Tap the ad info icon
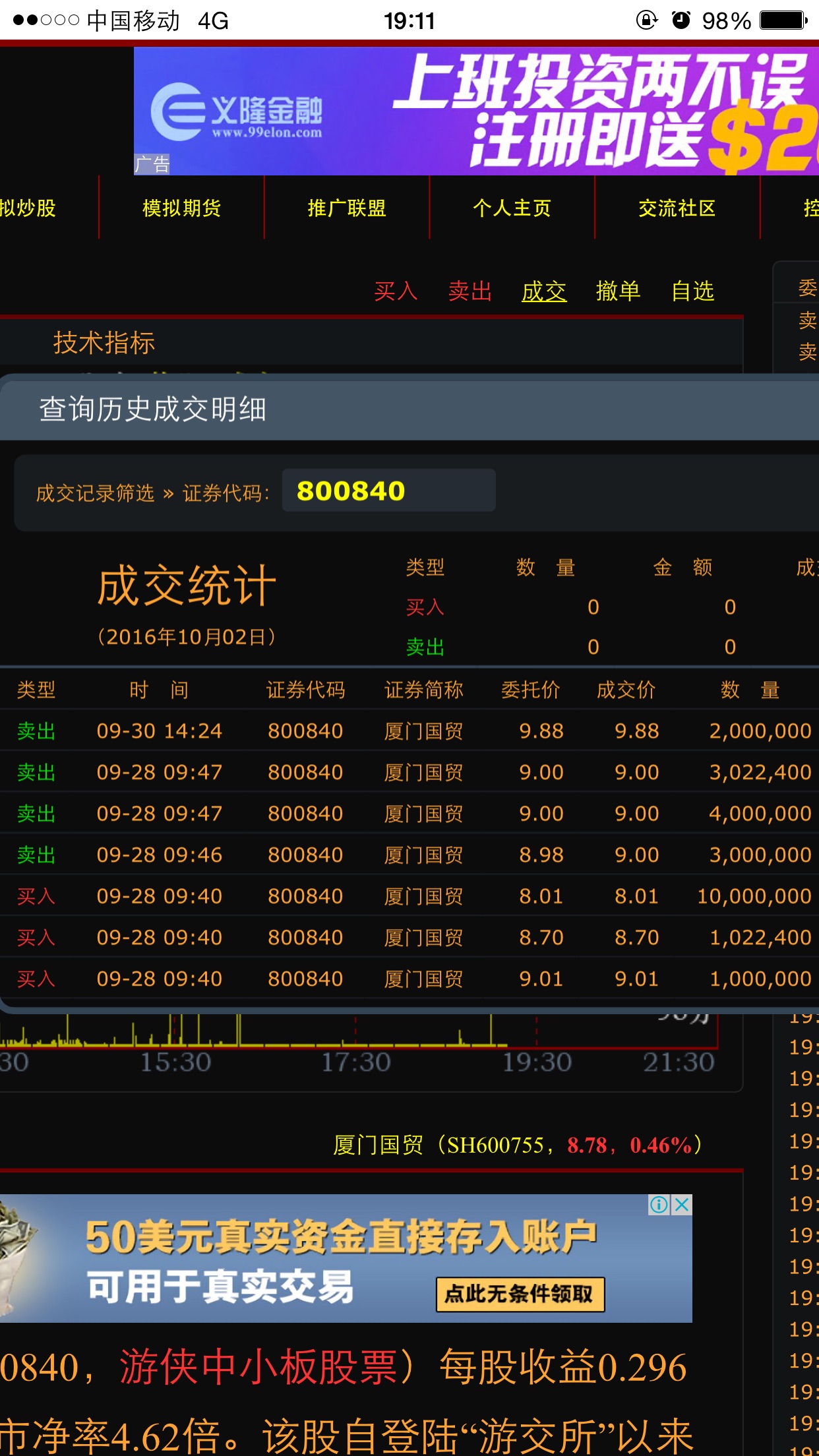The height and width of the screenshot is (1456, 819). pos(659,1205)
